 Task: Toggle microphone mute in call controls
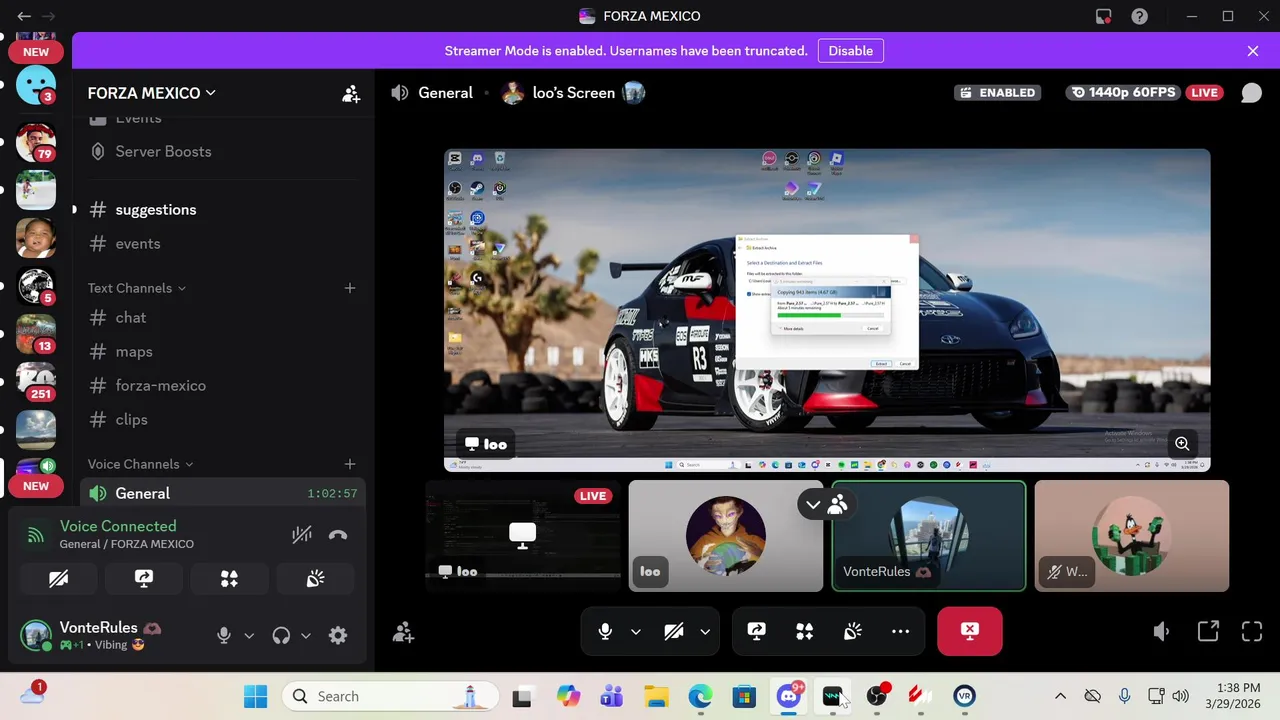tap(605, 631)
